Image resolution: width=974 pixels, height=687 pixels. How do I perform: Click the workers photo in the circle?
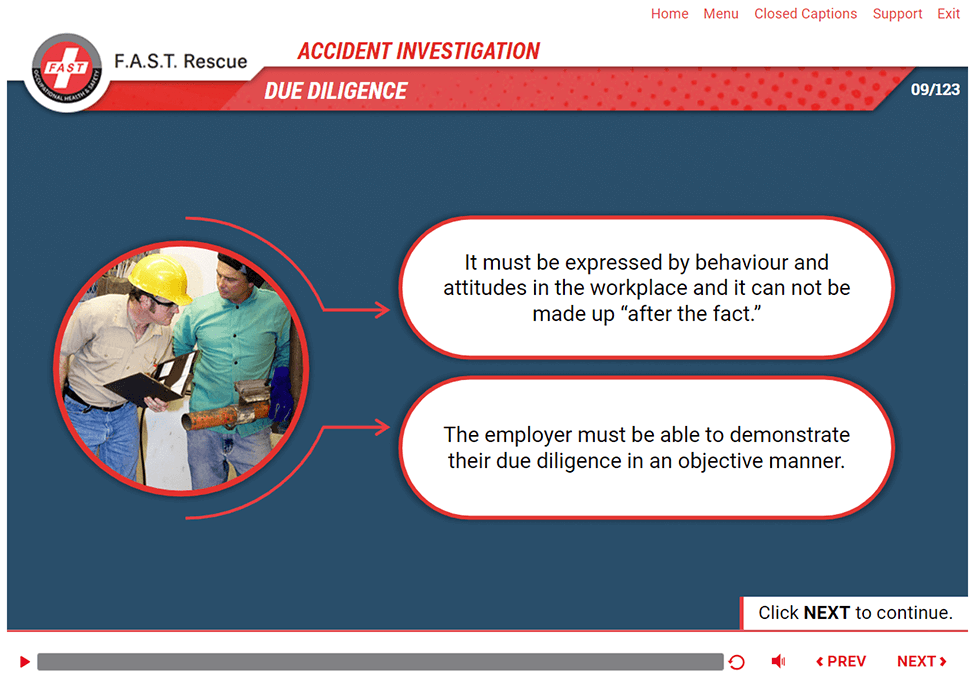click(181, 368)
